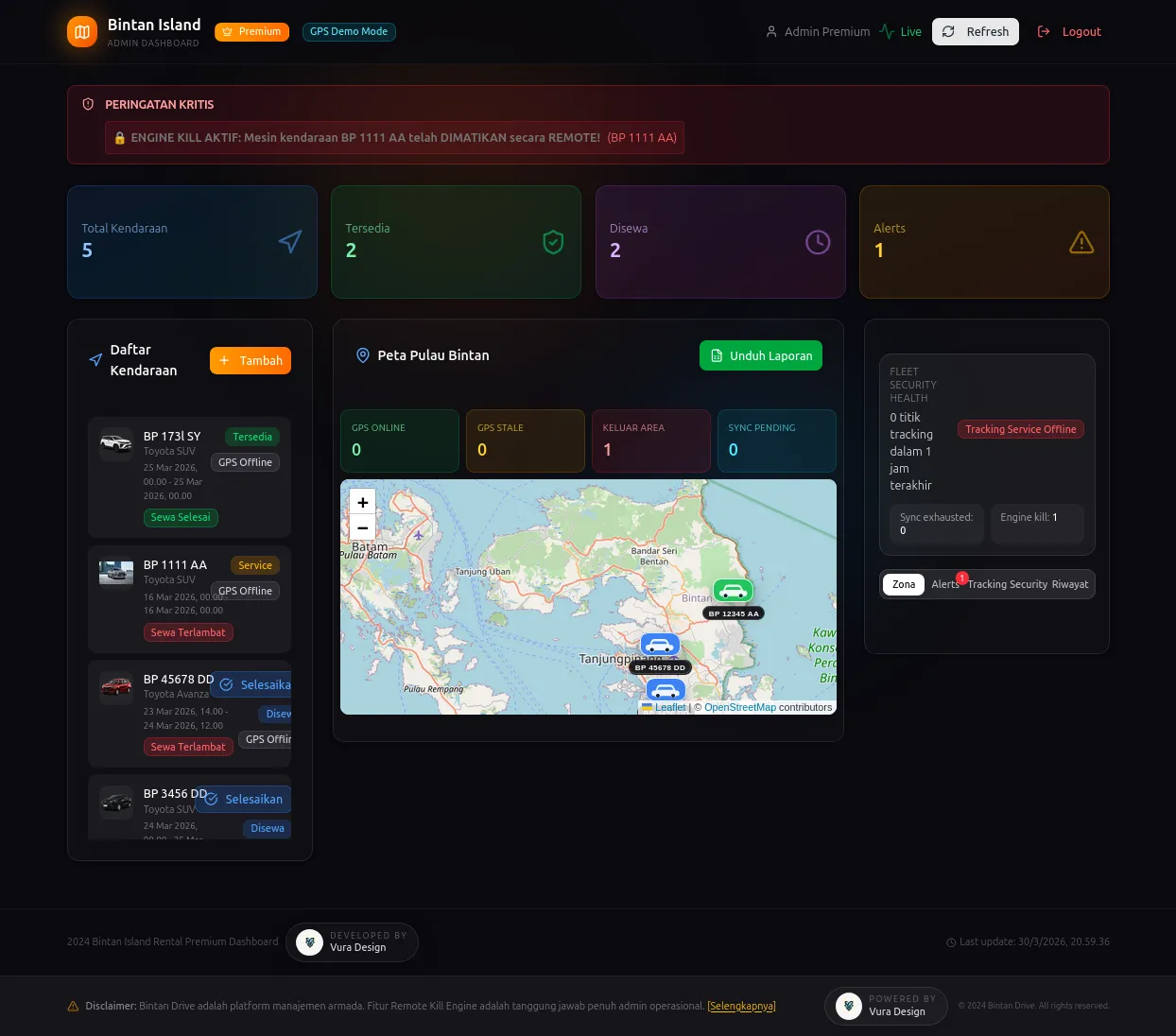Click the Logout icon in the header

click(1043, 31)
